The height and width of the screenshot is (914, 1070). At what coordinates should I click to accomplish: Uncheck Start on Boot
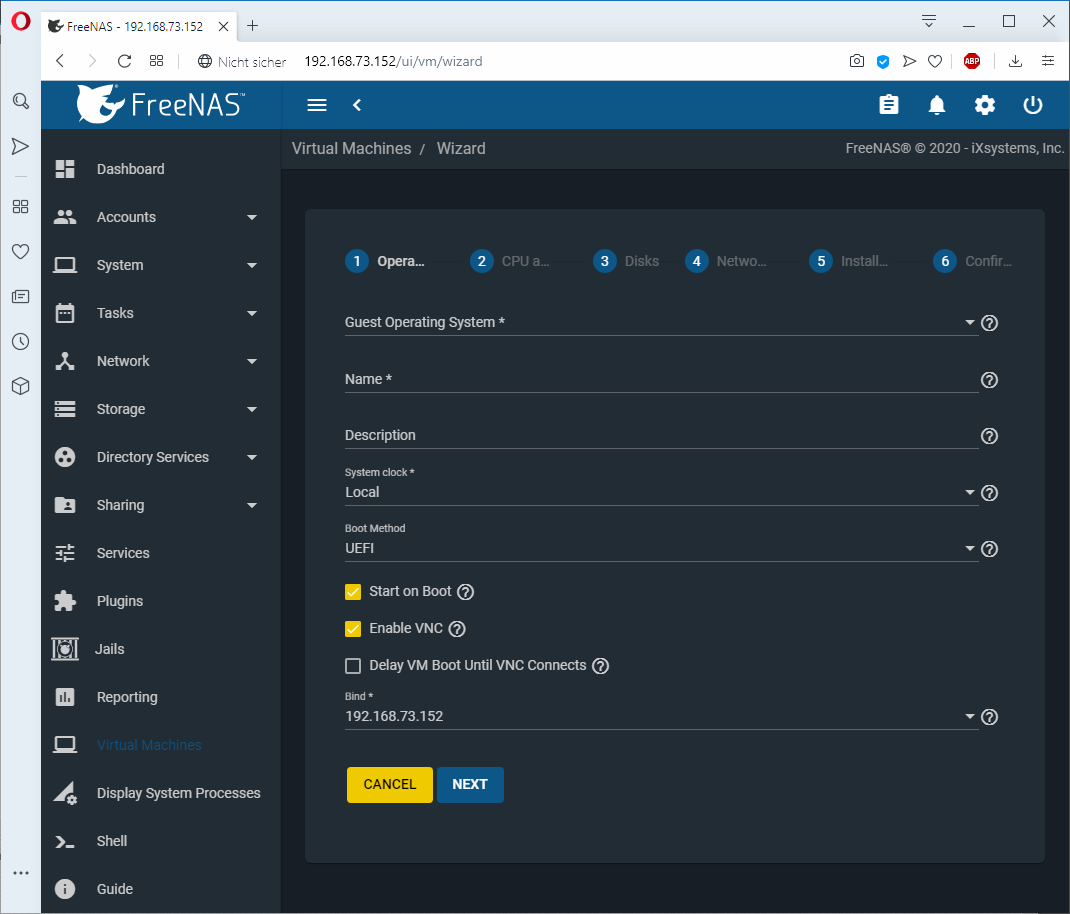coord(353,592)
